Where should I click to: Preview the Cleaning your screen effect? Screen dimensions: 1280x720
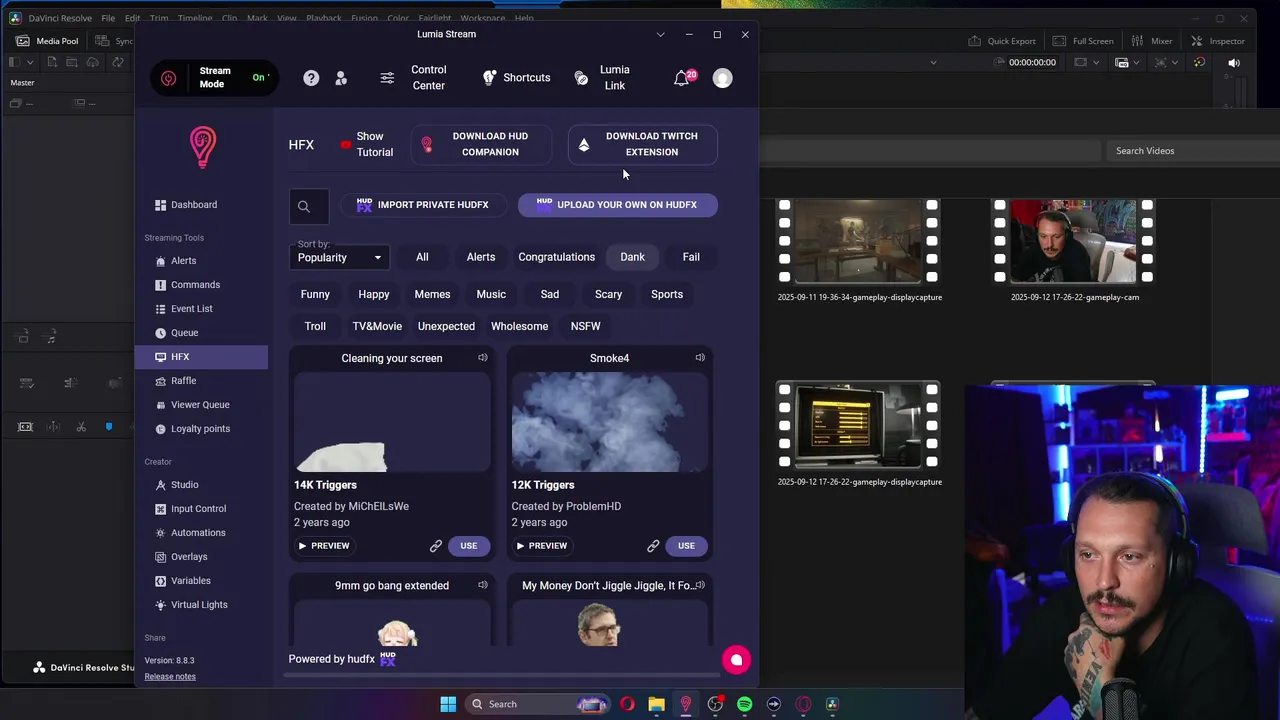pyautogui.click(x=324, y=546)
